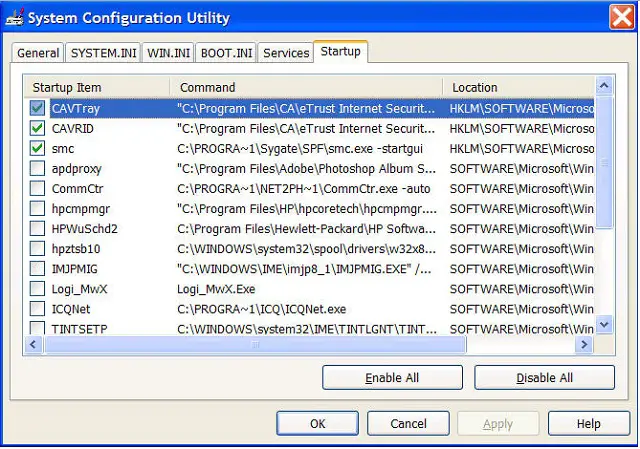Check the HPWuSchd2 startup item
This screenshot has width=640, height=449.
coord(37,228)
